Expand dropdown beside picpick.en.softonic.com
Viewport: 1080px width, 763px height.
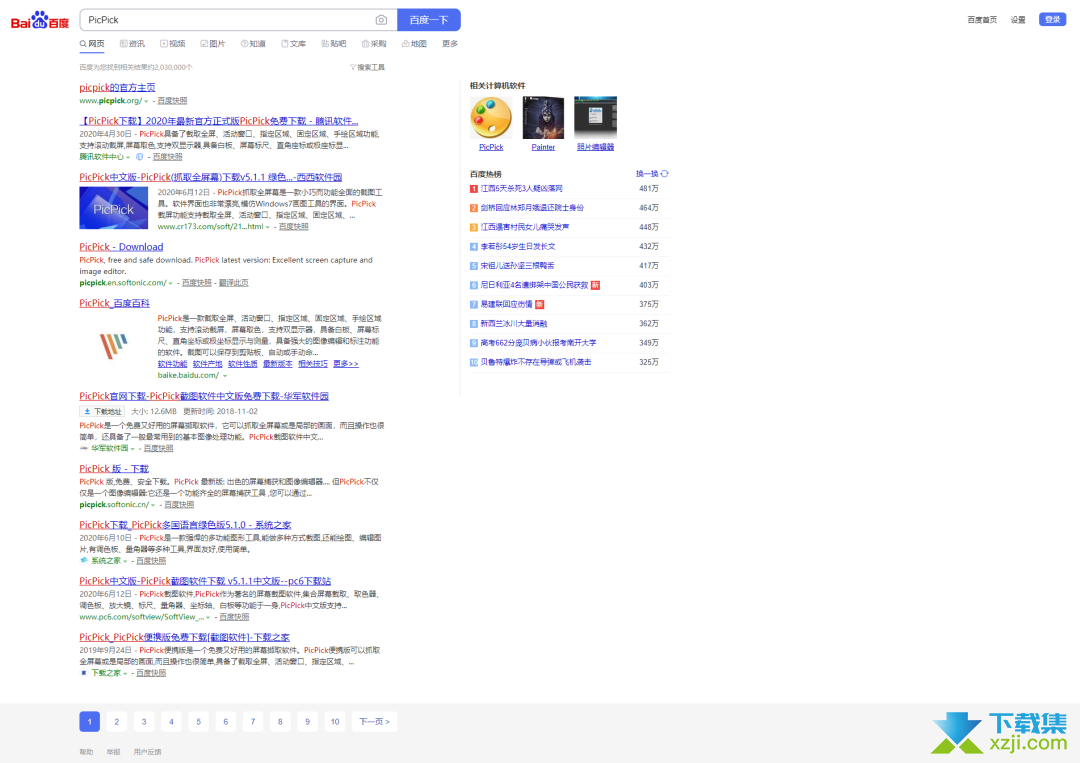(171, 283)
